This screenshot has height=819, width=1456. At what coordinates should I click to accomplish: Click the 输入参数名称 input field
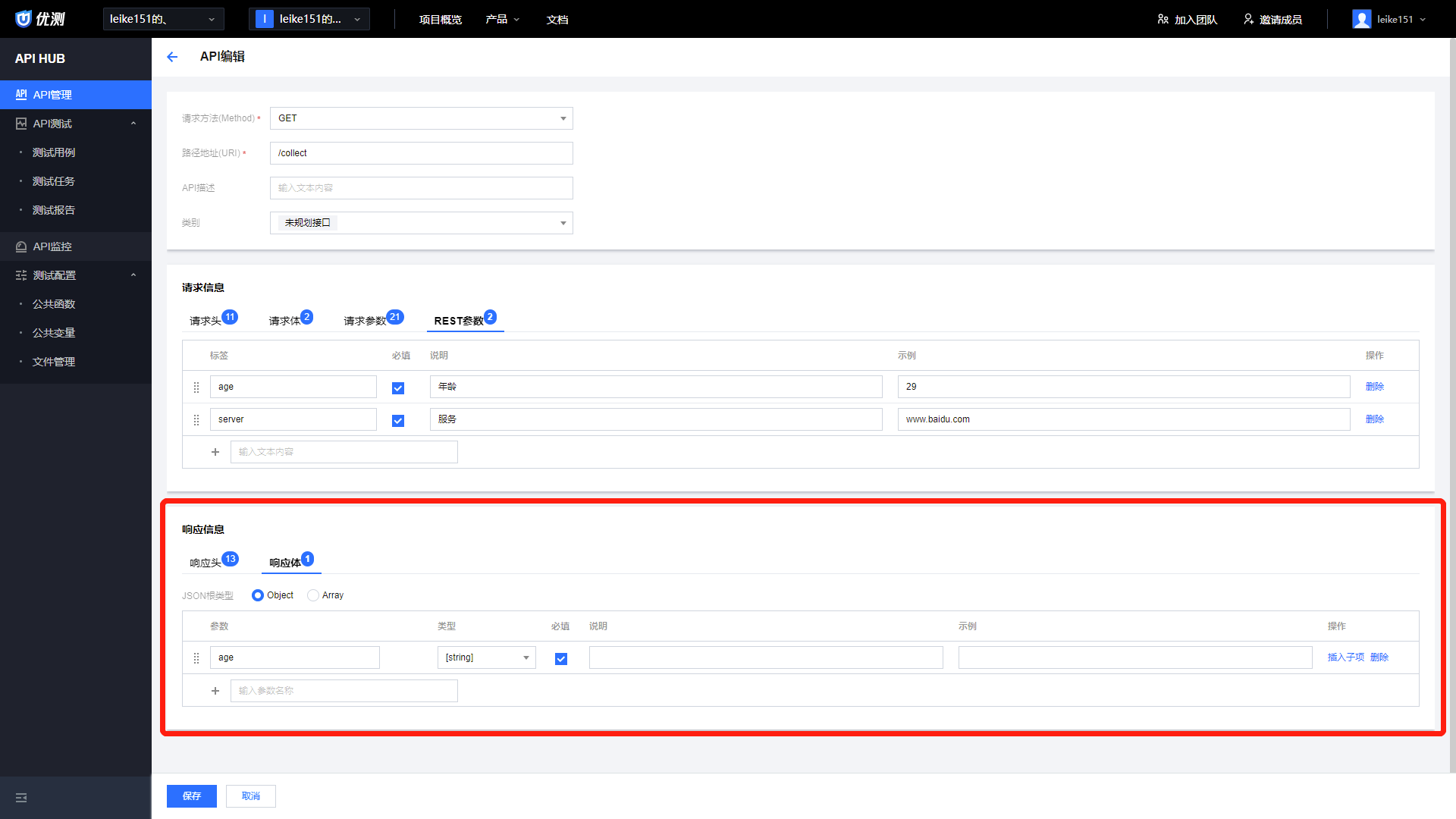point(343,690)
